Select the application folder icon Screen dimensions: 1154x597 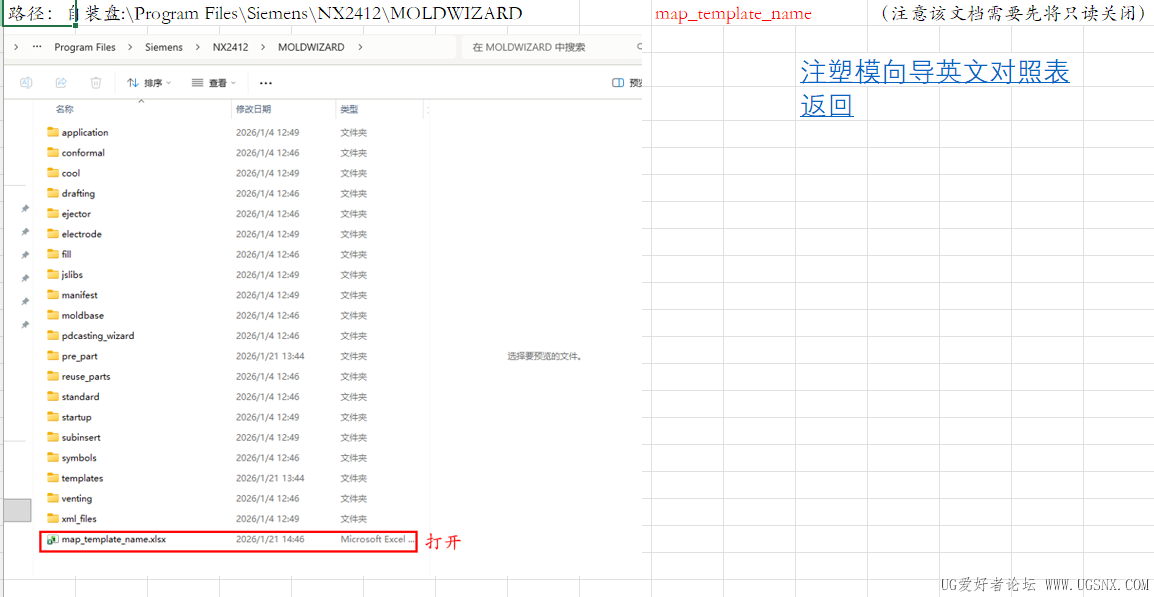coord(52,133)
